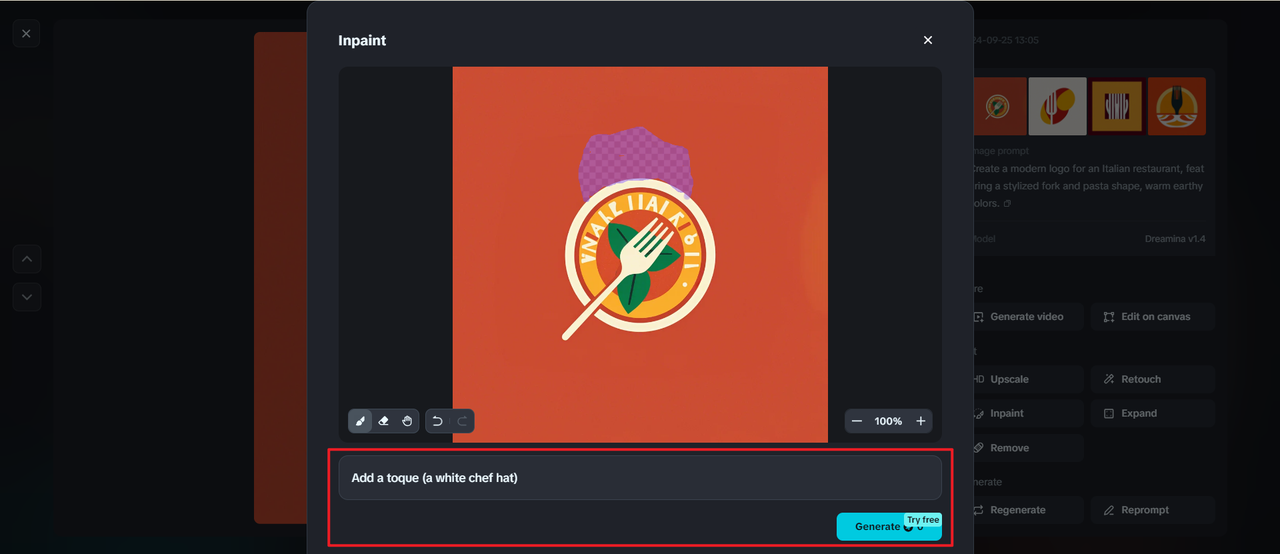The width and height of the screenshot is (1280, 554).
Task: Click the inpaint prompt text field
Action: click(x=640, y=478)
